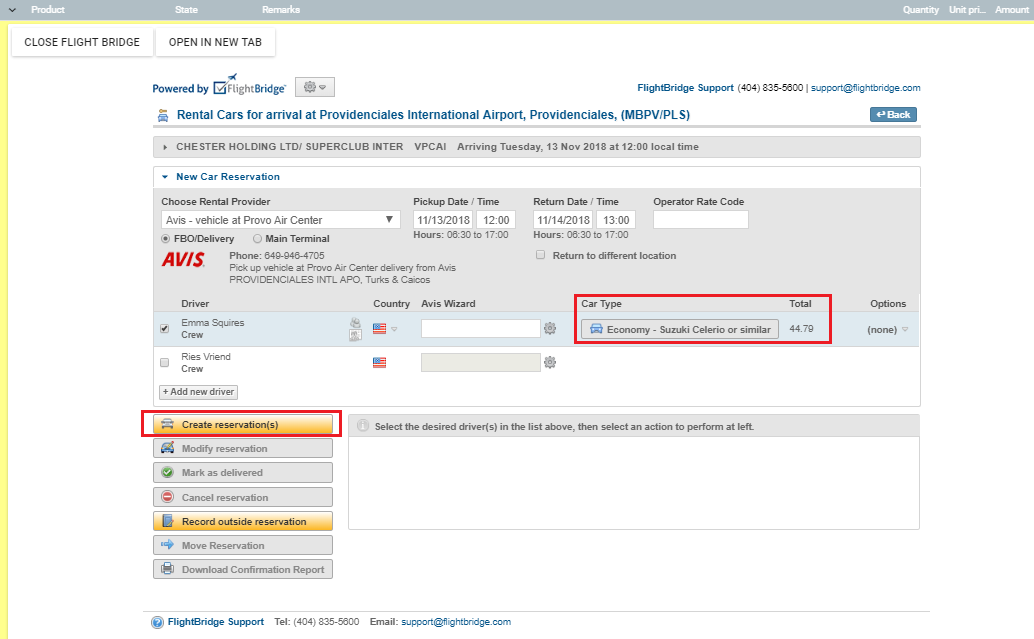Click the Return Date field

(x=563, y=220)
